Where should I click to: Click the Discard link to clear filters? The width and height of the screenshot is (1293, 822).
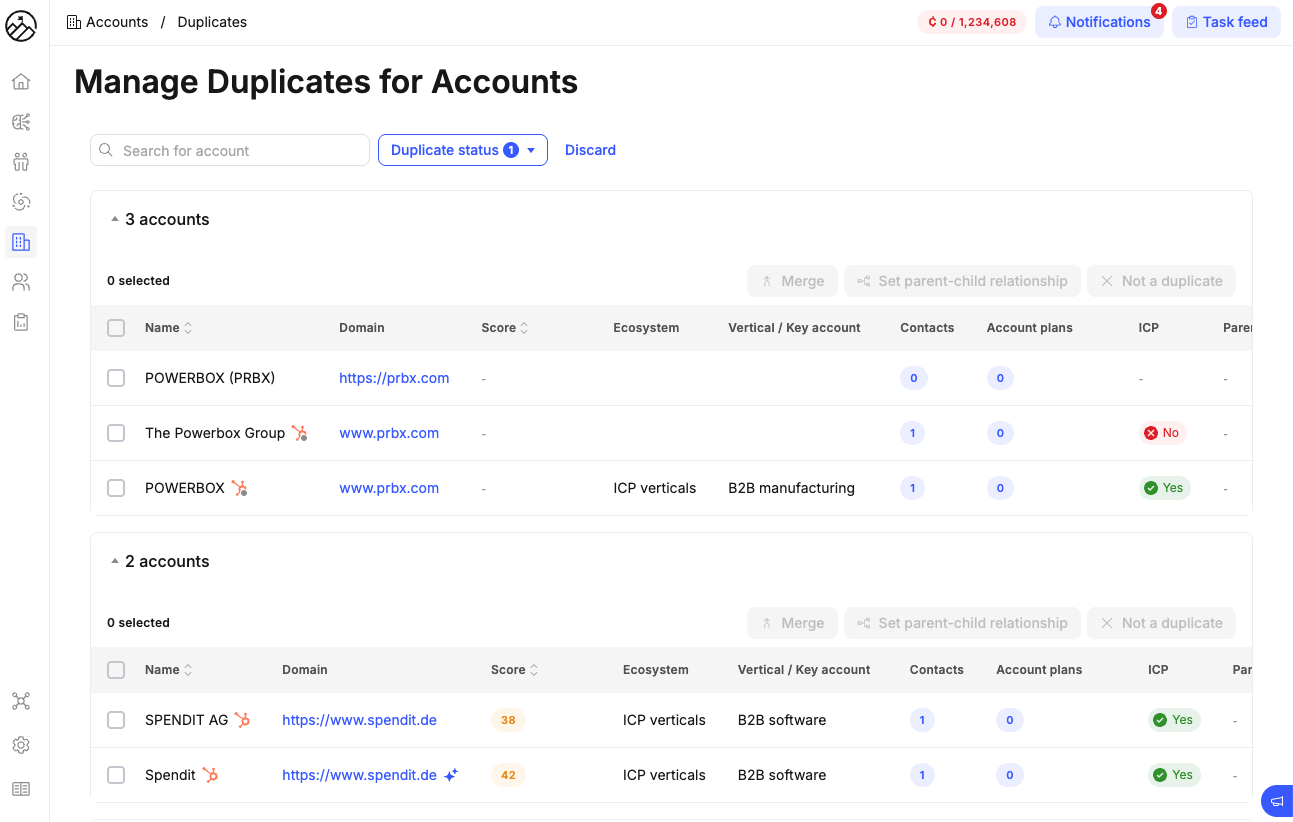point(590,149)
